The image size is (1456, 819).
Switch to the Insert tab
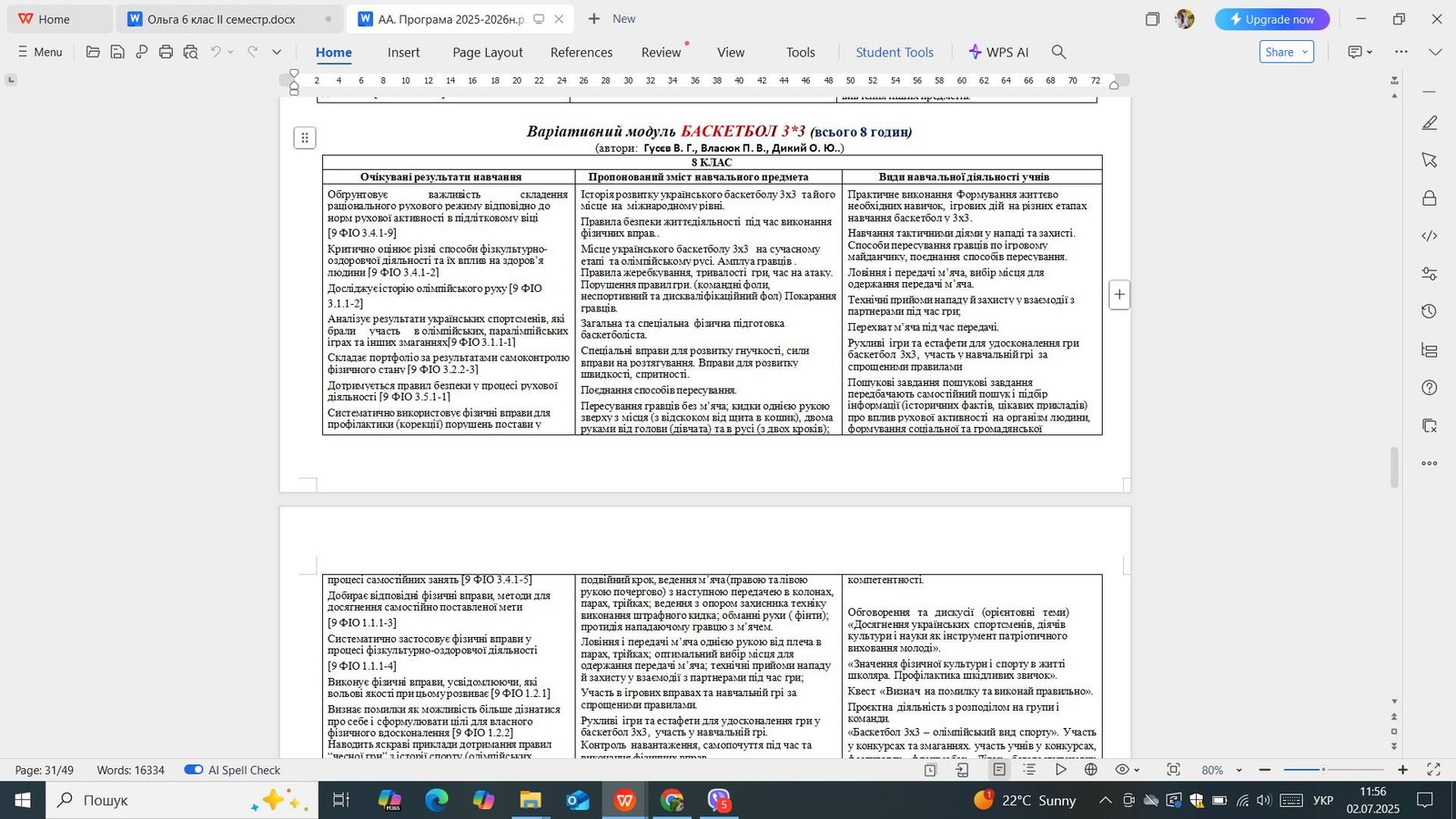point(403,52)
